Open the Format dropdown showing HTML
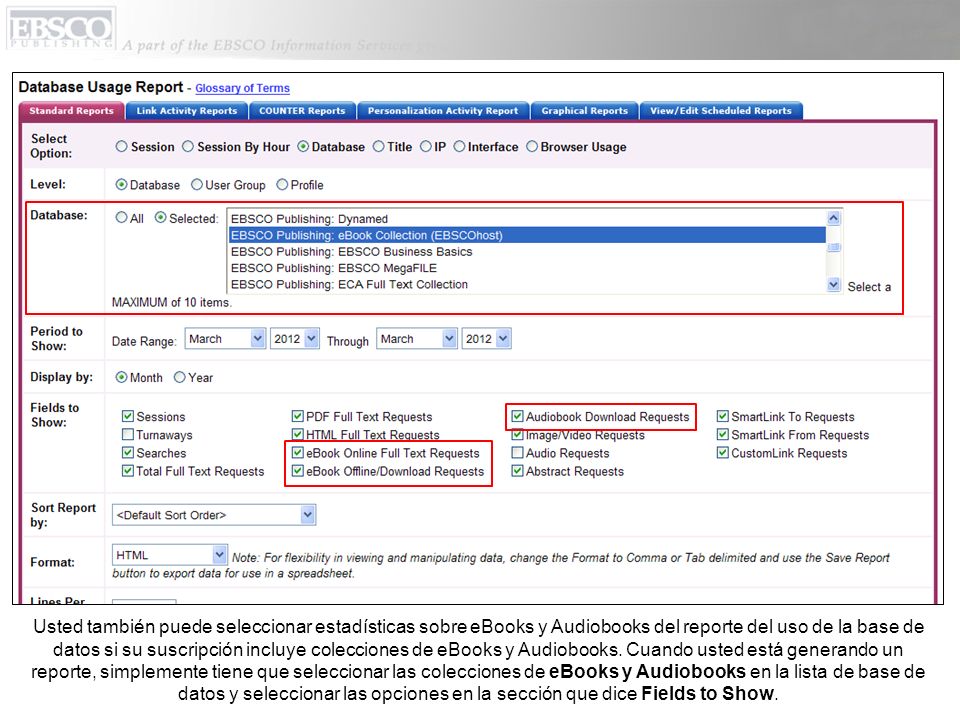Screen dimensions: 960x720 pos(170,555)
